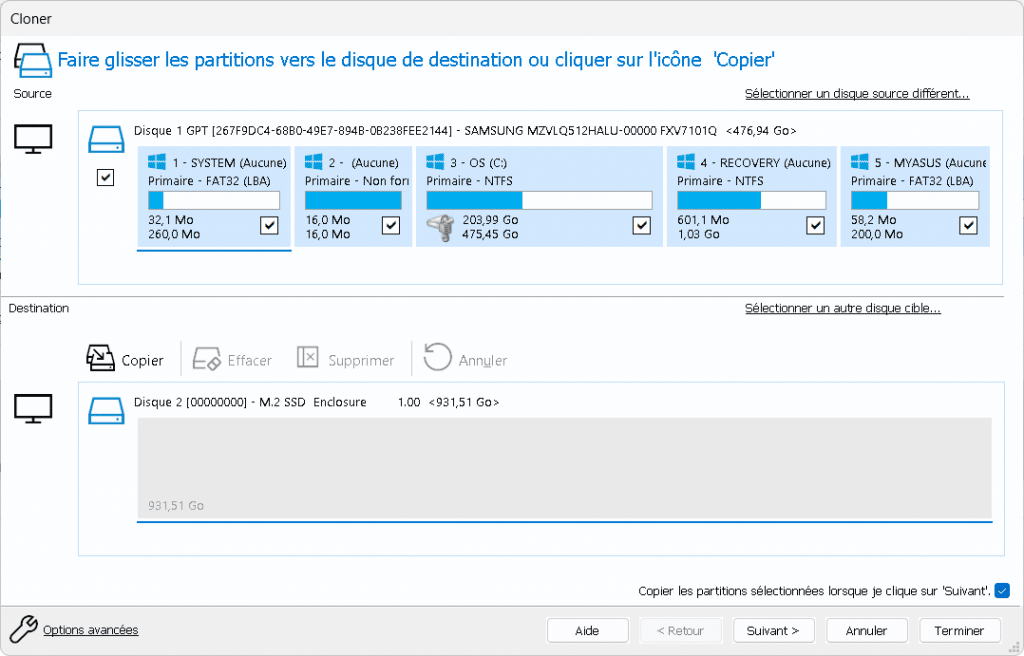The width and height of the screenshot is (1024, 656).
Task: Click the OS (C:) usage bar
Action: point(539,201)
